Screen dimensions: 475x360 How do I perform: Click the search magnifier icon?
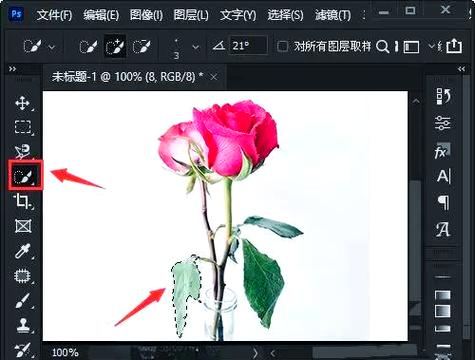[383, 46]
